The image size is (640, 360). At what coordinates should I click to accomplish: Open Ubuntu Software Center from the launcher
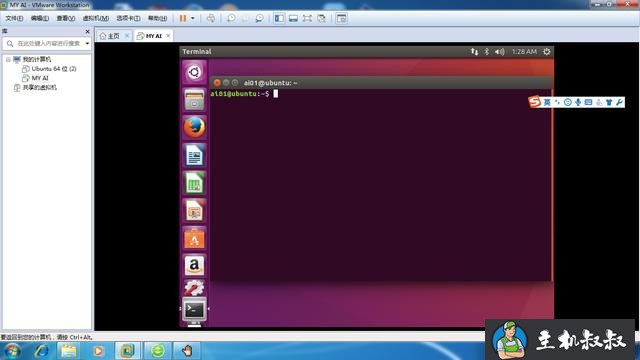pyautogui.click(x=194, y=238)
